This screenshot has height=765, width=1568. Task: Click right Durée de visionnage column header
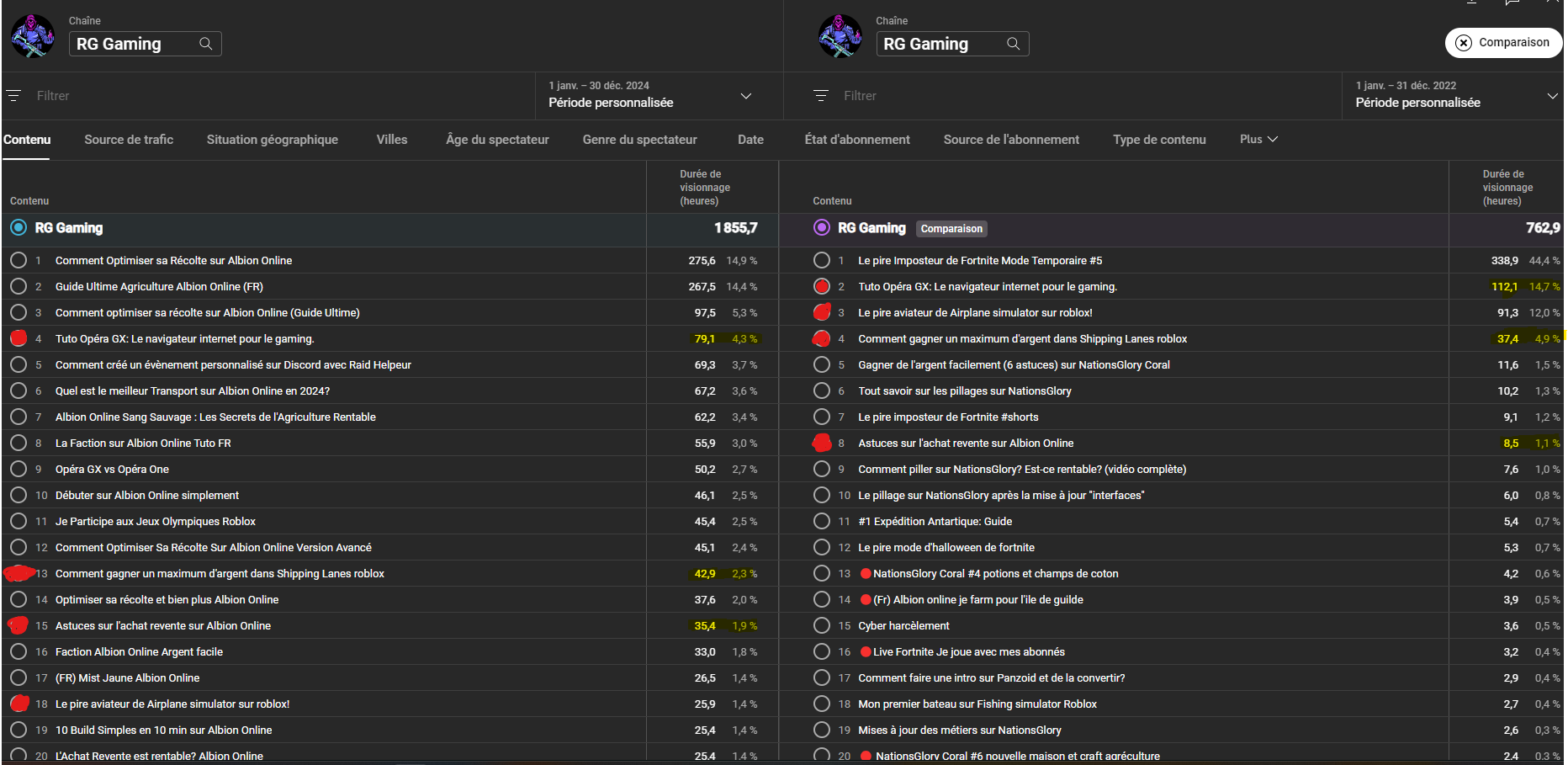click(1507, 188)
